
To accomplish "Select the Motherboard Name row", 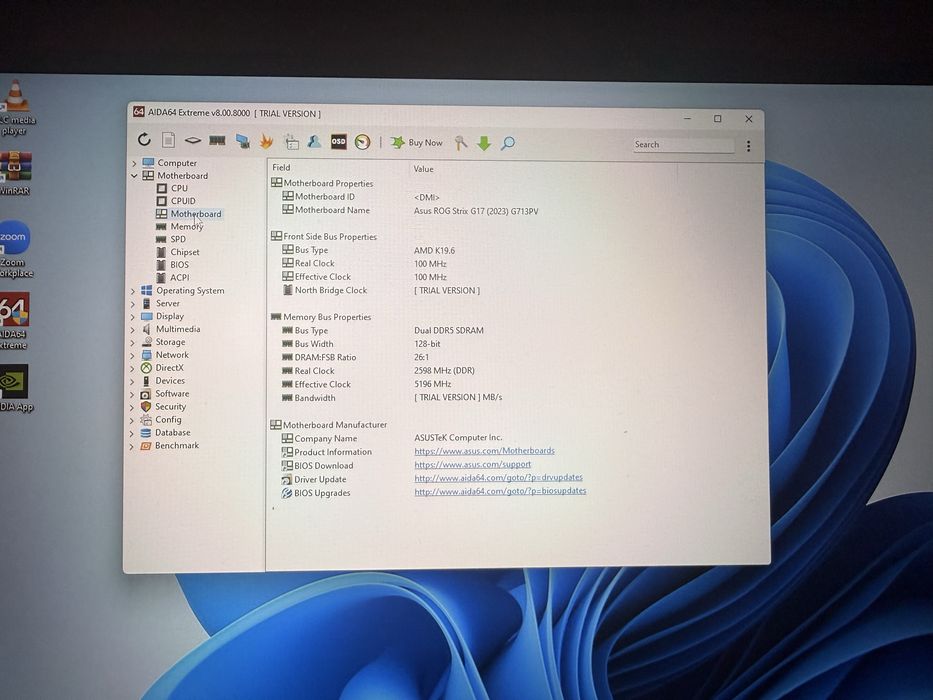I will click(x=411, y=211).
